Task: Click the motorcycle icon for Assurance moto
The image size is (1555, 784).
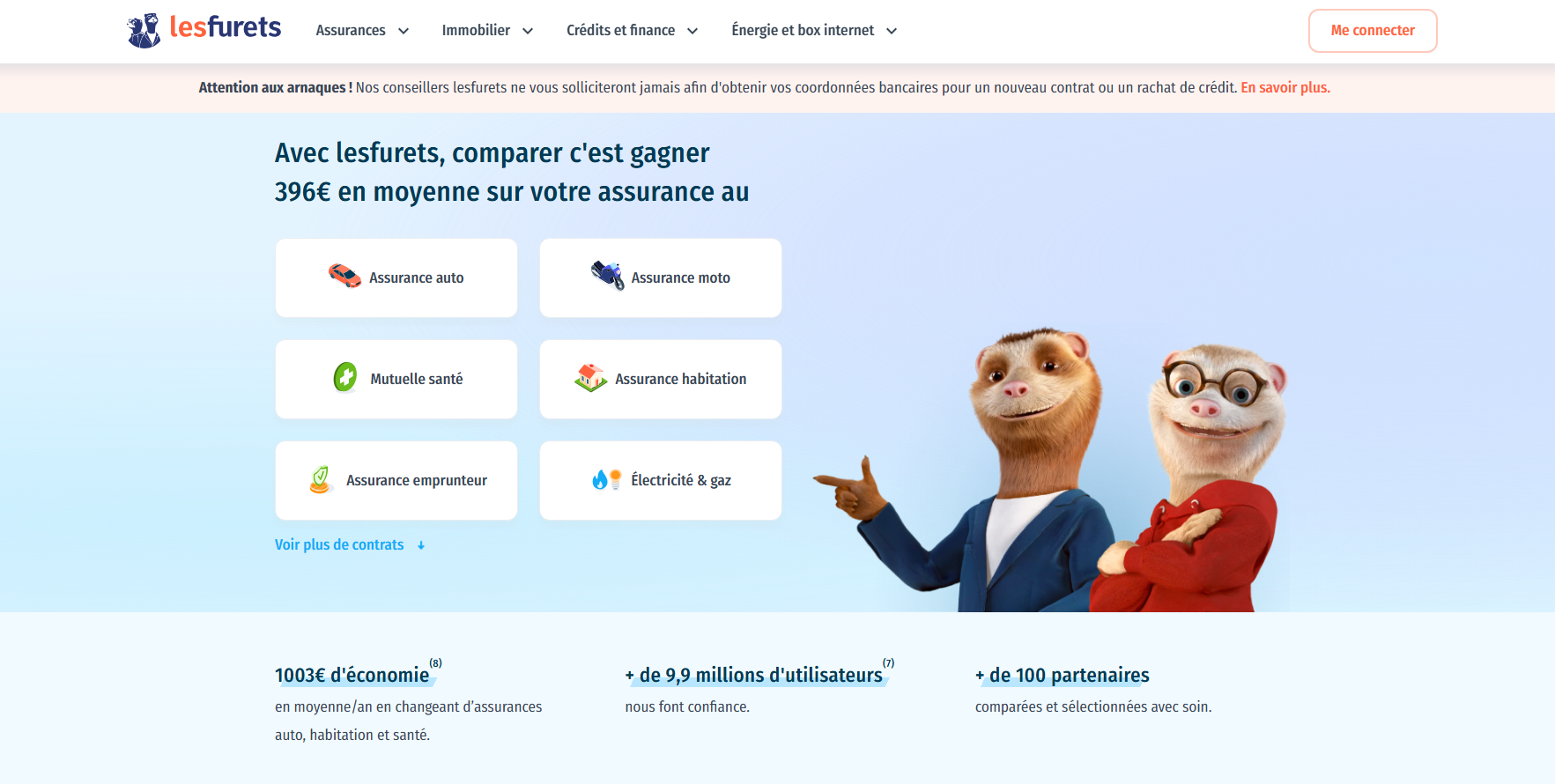Action: 608,276
